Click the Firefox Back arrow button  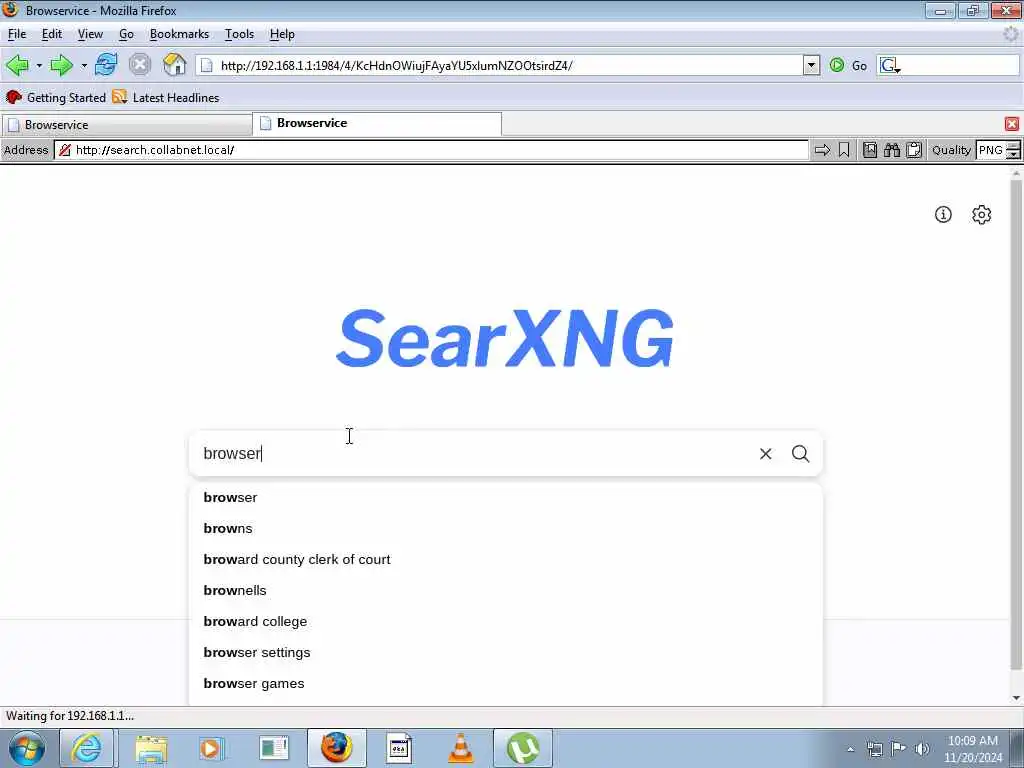click(17, 65)
